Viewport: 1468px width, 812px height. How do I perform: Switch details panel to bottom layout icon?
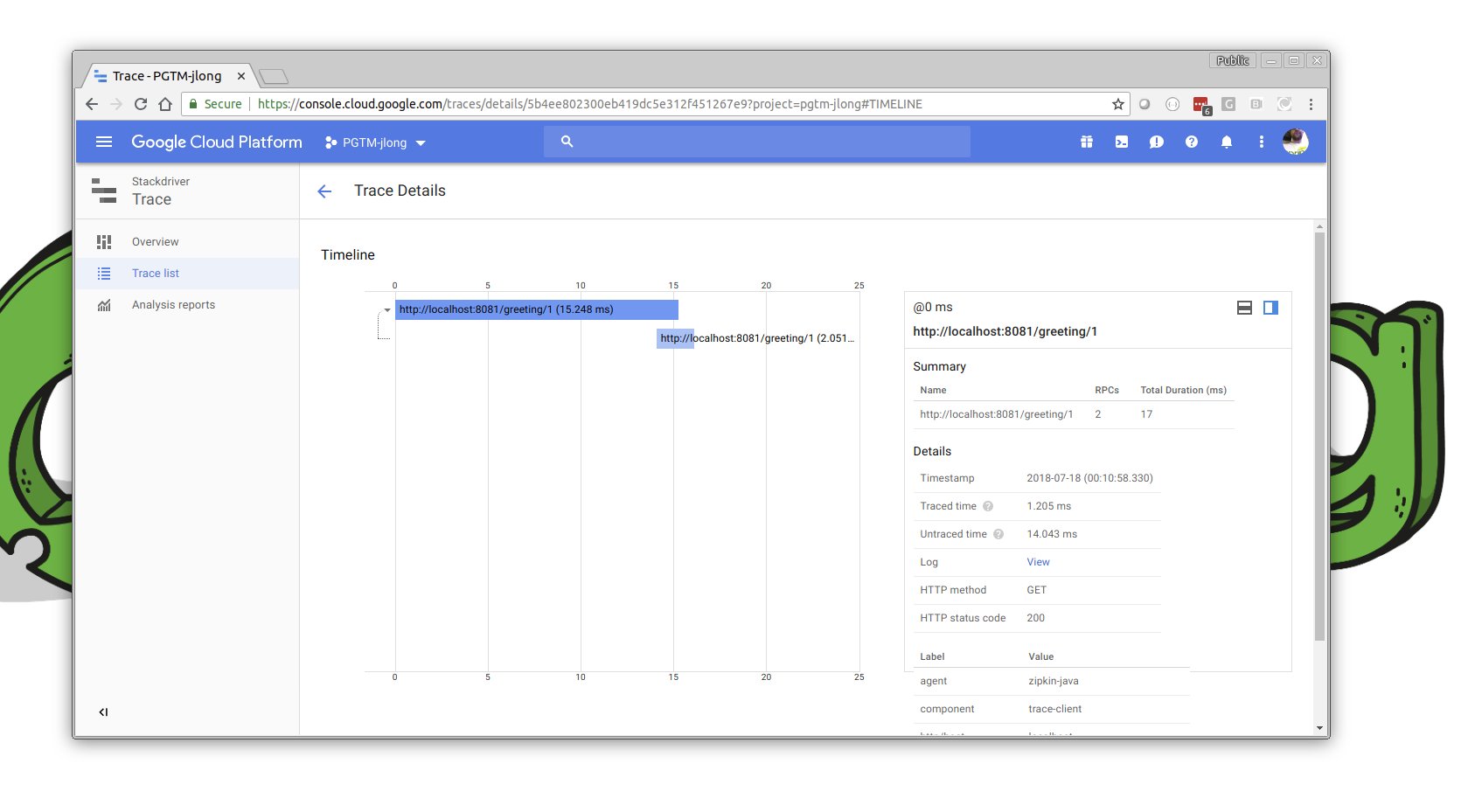coord(1244,308)
